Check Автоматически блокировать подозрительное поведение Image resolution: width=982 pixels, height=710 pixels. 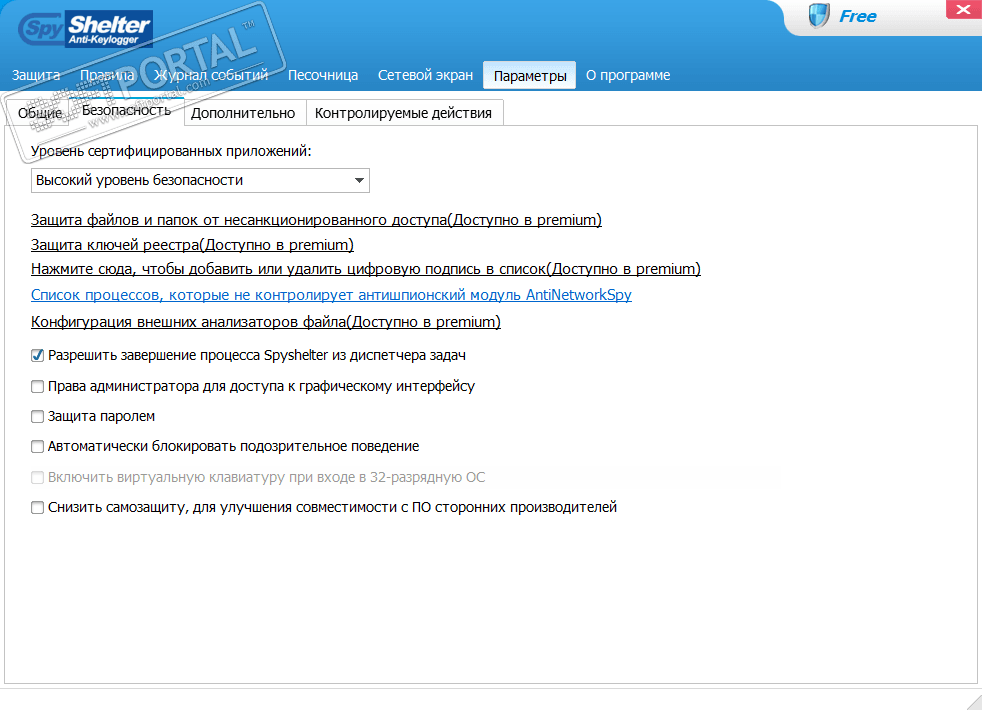click(x=38, y=446)
